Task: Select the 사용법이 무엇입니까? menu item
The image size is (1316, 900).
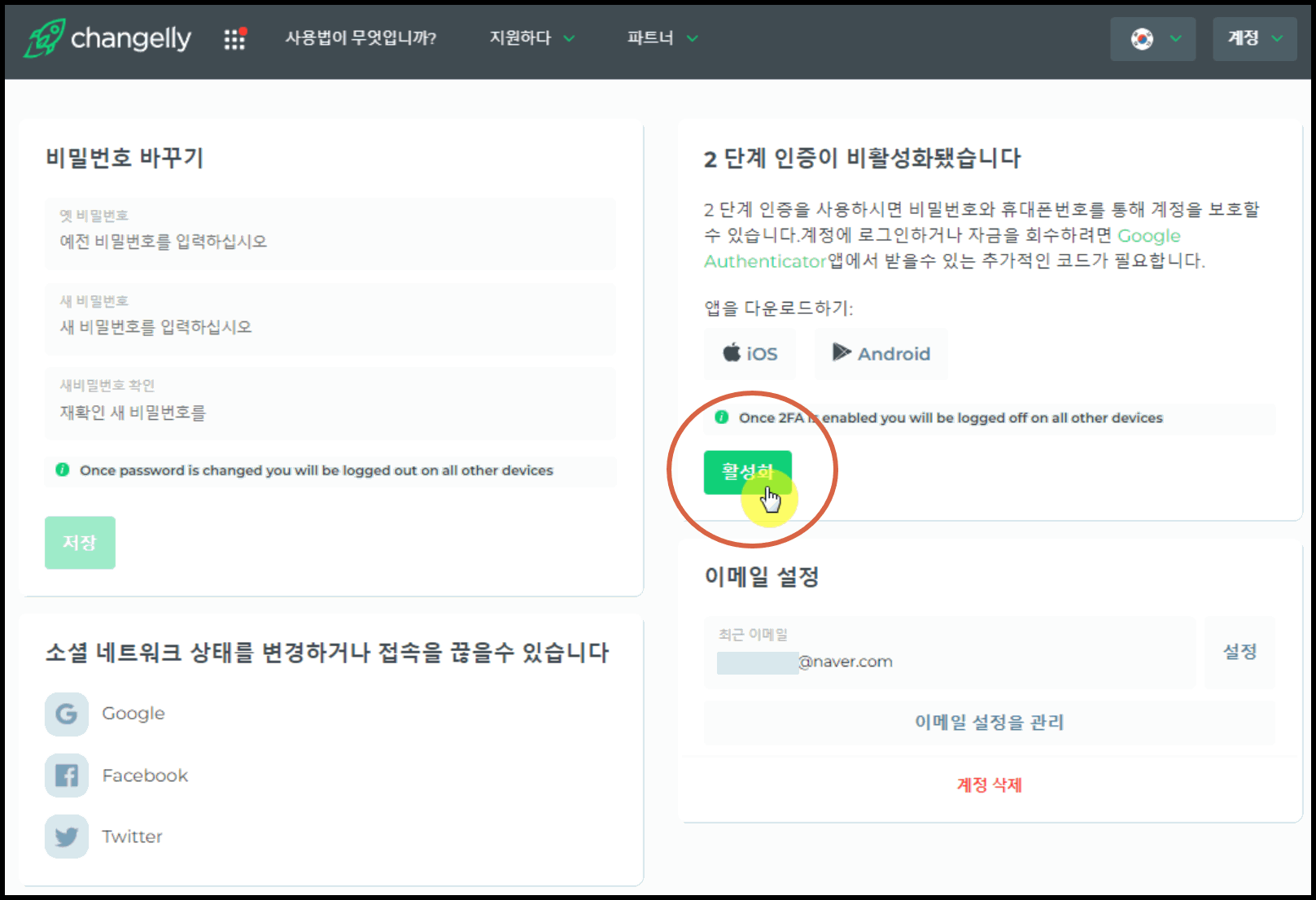Action: [x=361, y=37]
